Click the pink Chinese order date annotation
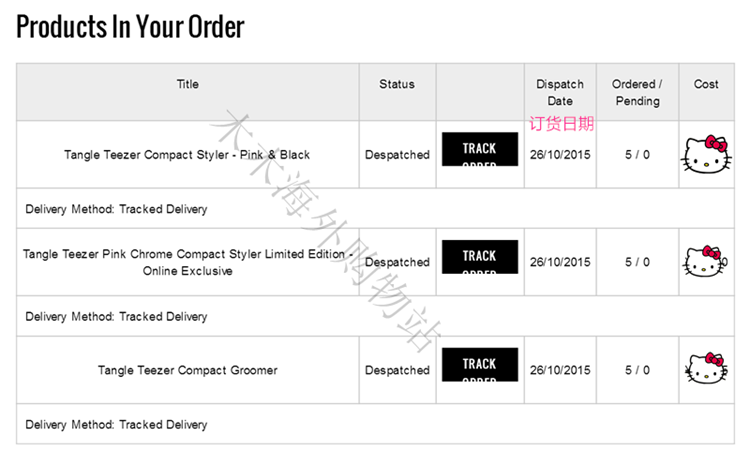Image resolution: width=750 pixels, height=451 pixels. [x=561, y=124]
